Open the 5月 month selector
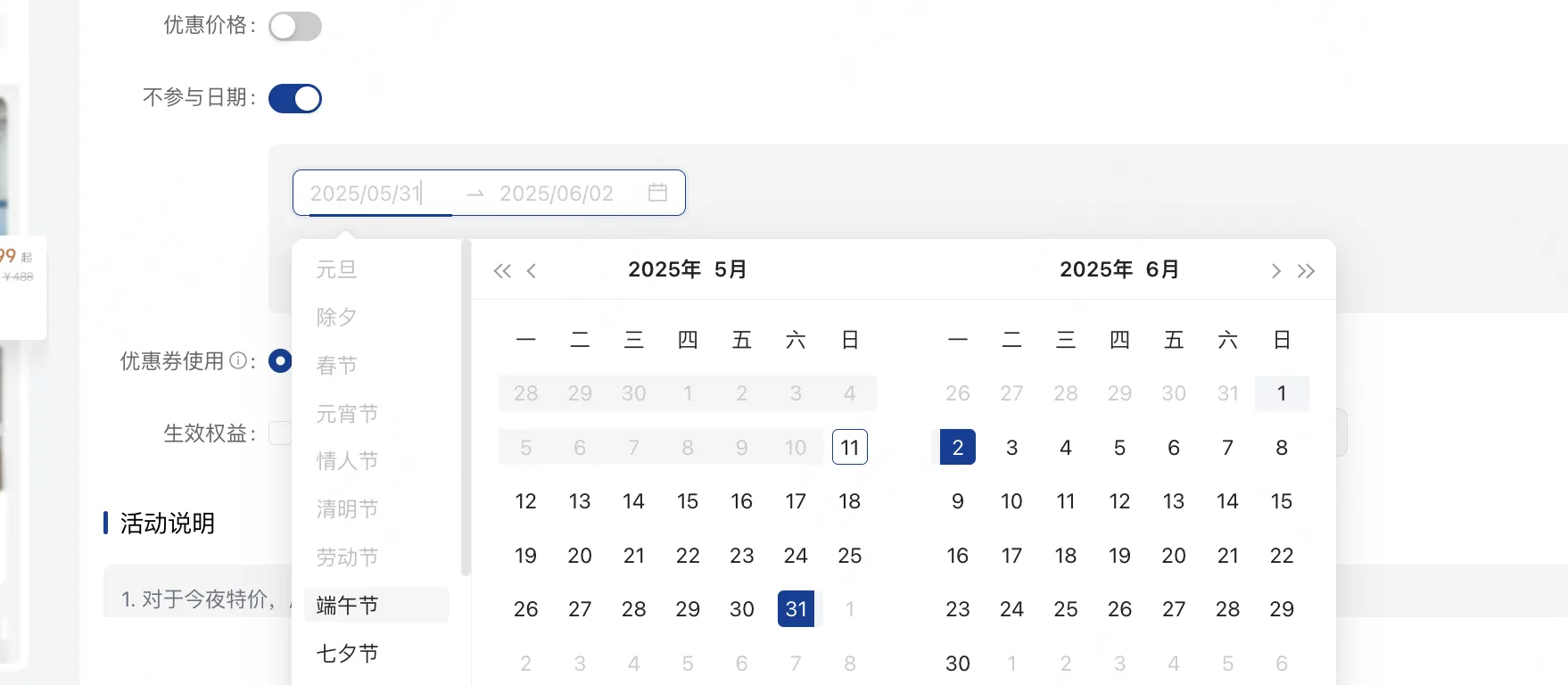This screenshot has width=1568, height=685. point(731,269)
